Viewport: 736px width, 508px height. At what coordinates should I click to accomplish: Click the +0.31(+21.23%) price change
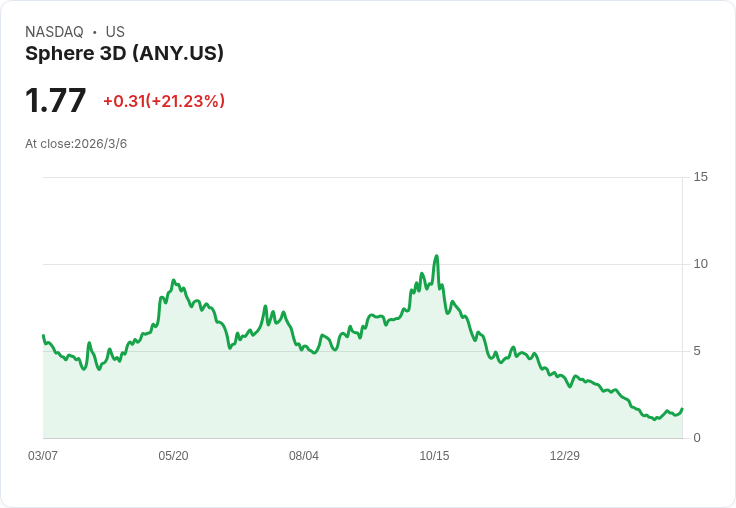tap(164, 101)
